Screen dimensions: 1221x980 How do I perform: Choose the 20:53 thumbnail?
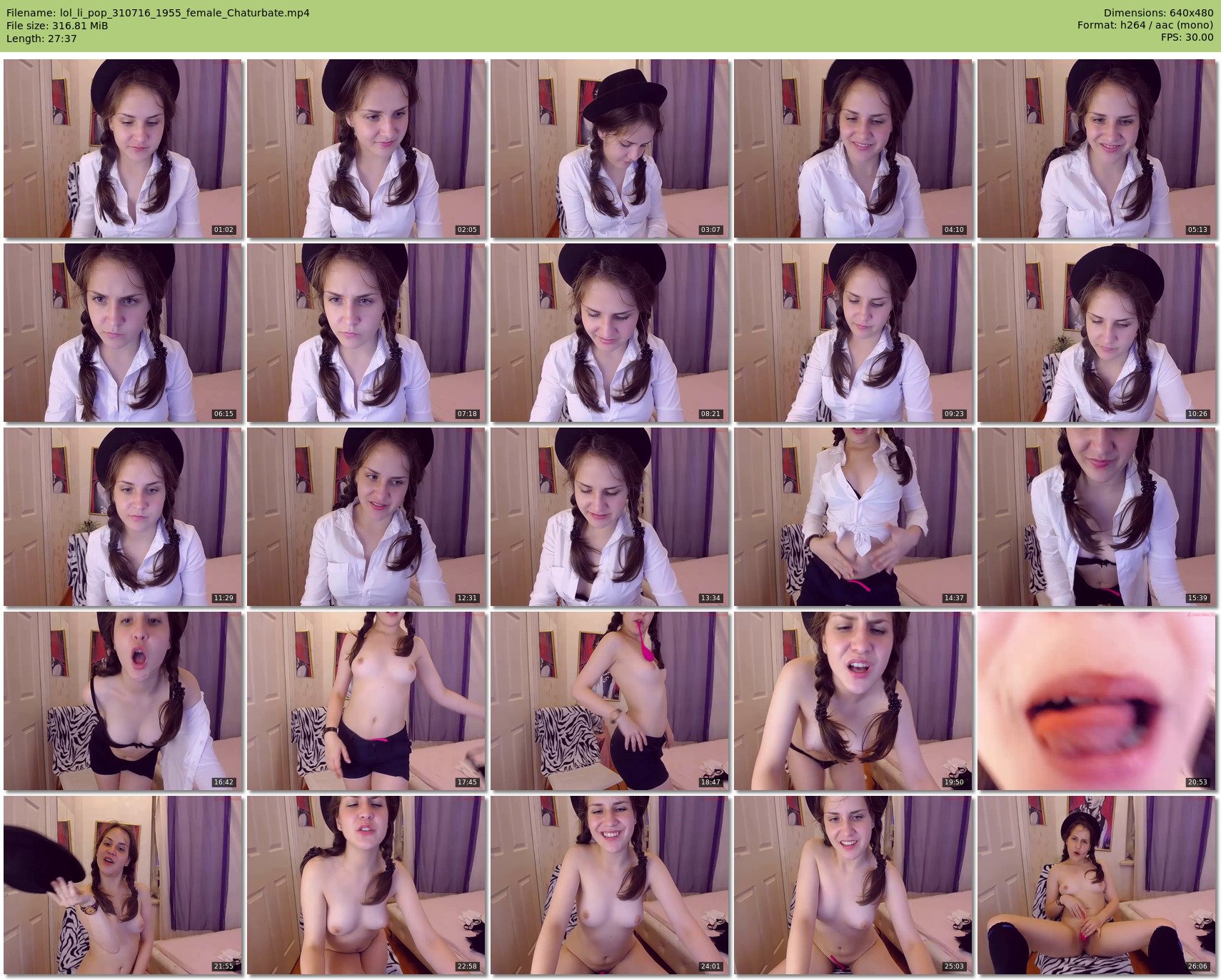(x=1097, y=700)
